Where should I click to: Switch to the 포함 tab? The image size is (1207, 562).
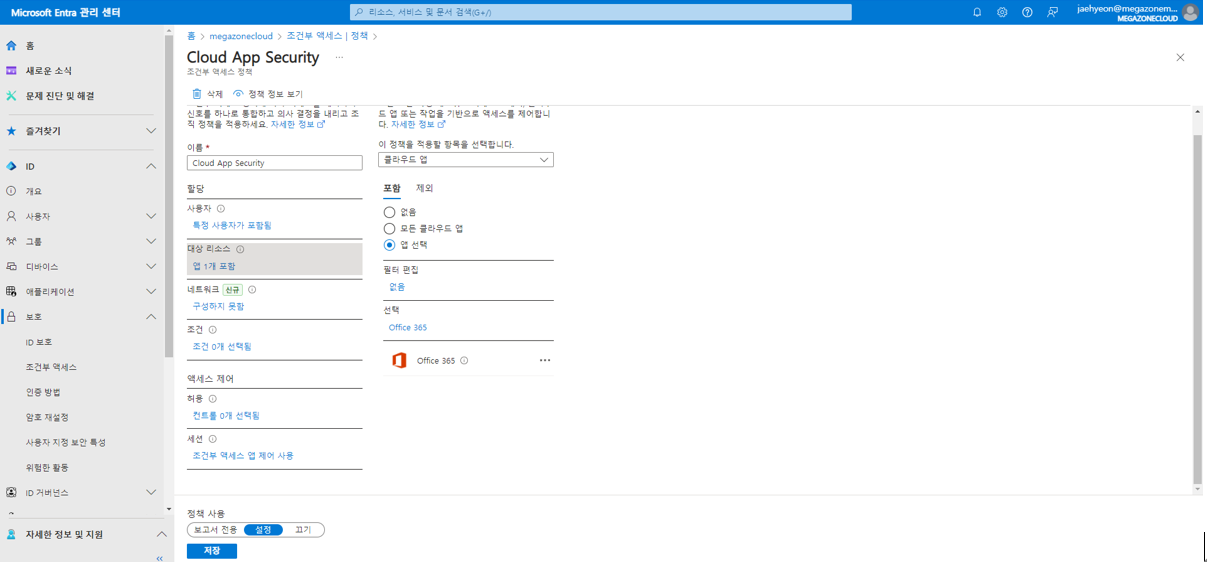[x=392, y=188]
